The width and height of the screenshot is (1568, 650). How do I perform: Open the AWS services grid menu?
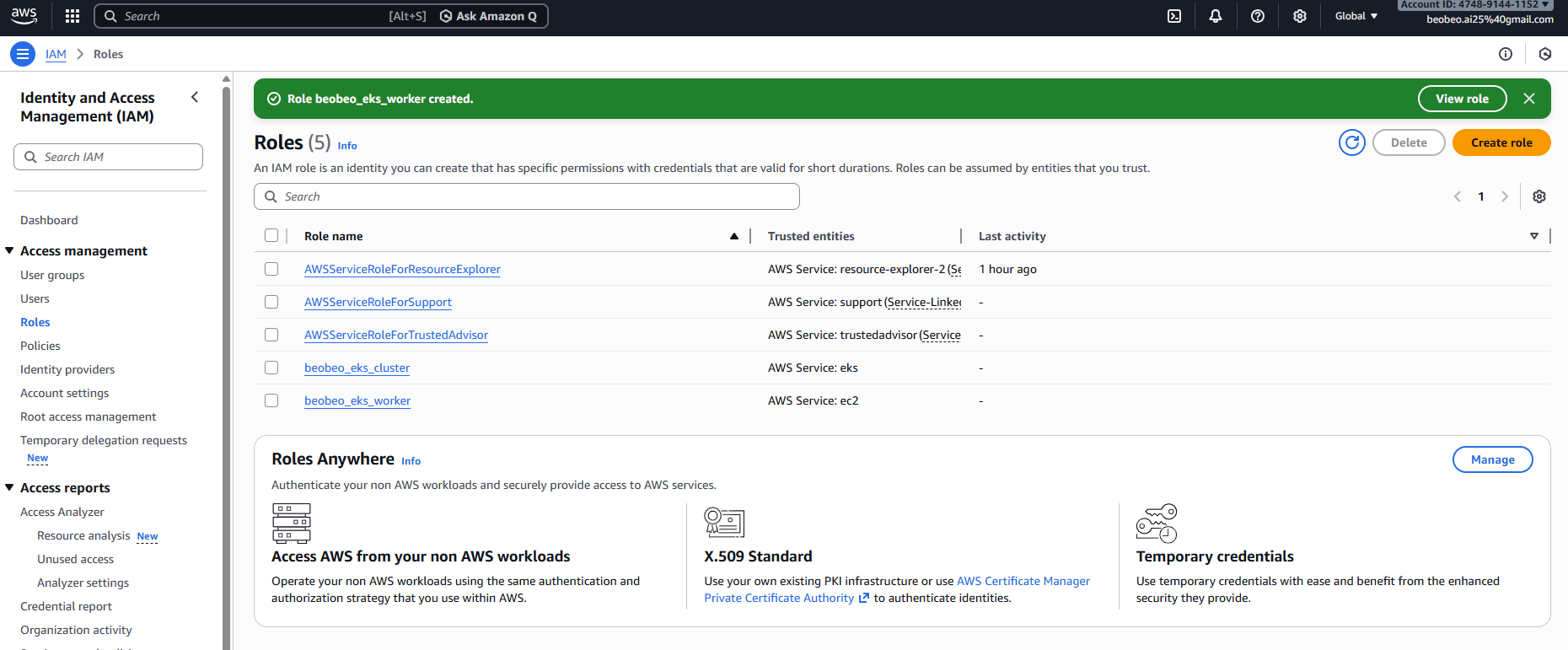[x=72, y=16]
